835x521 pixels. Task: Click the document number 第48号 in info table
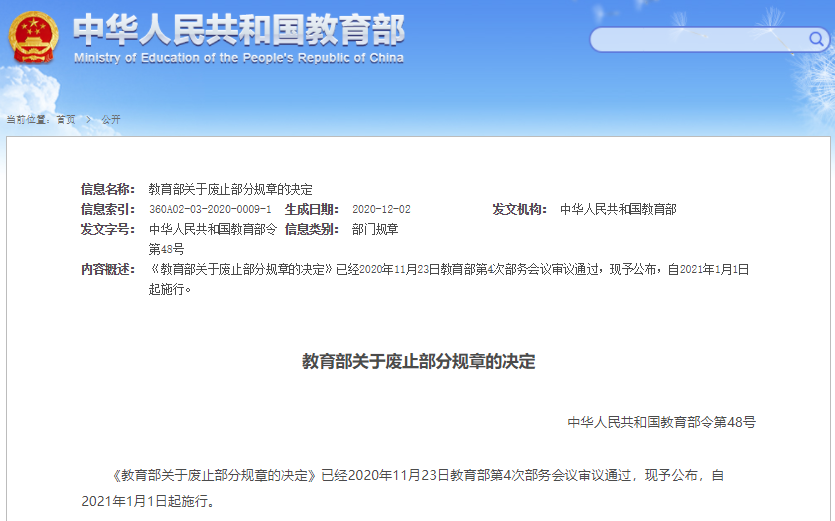pyautogui.click(x=166, y=249)
